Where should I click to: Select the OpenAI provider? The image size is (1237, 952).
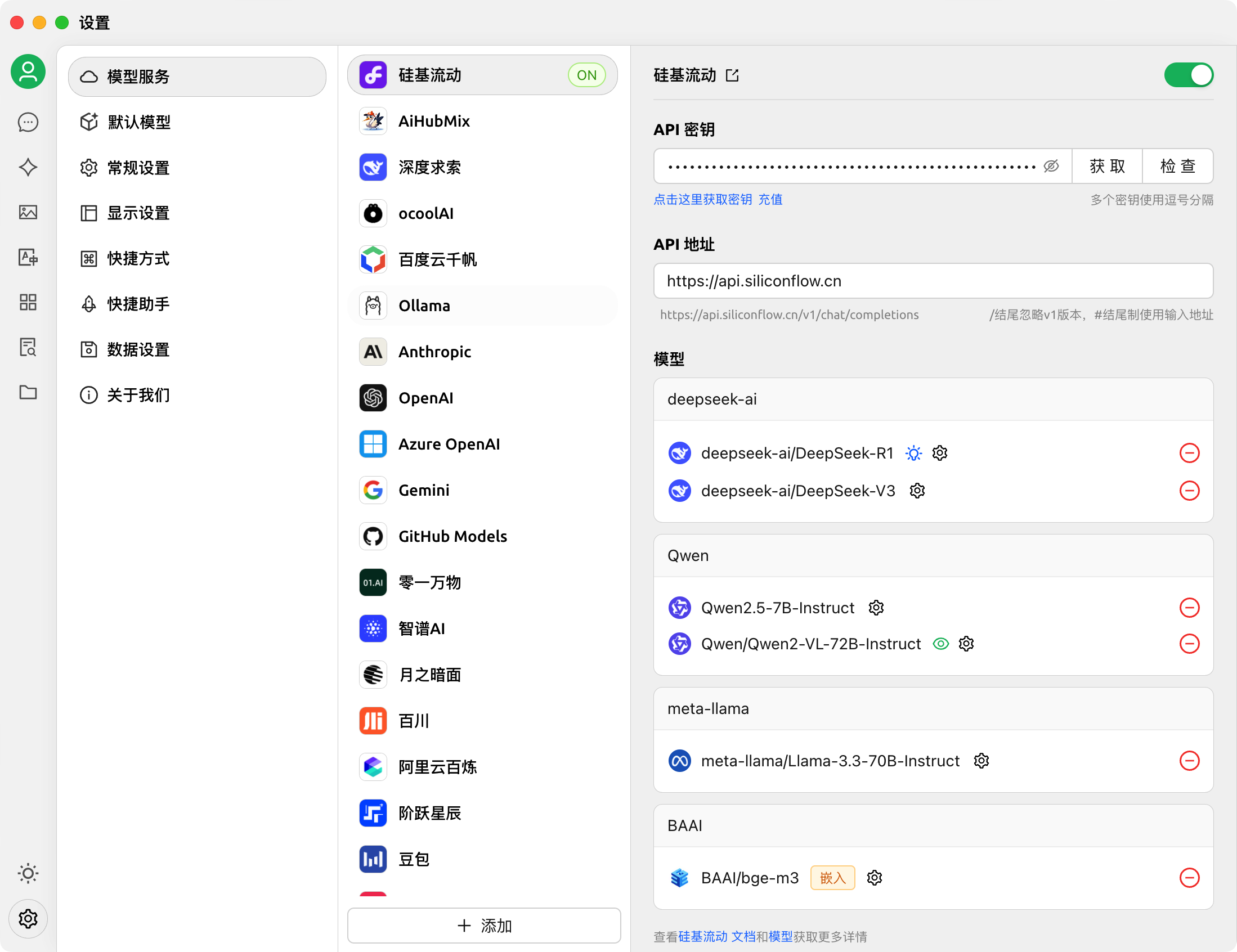pyautogui.click(x=482, y=398)
